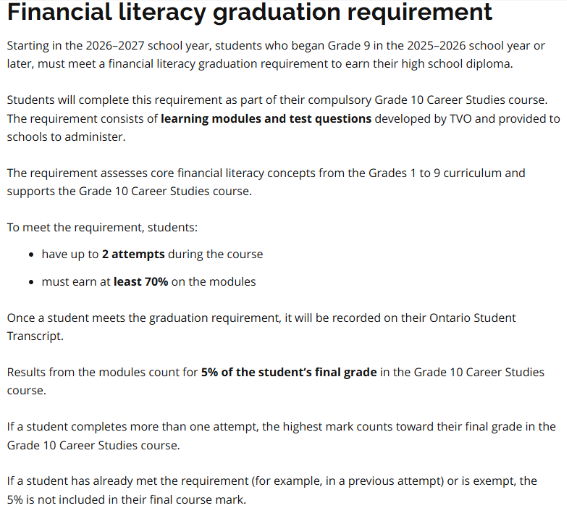
Task: Click the words compulsory Grade 10 Career Studies course
Action: point(427,100)
